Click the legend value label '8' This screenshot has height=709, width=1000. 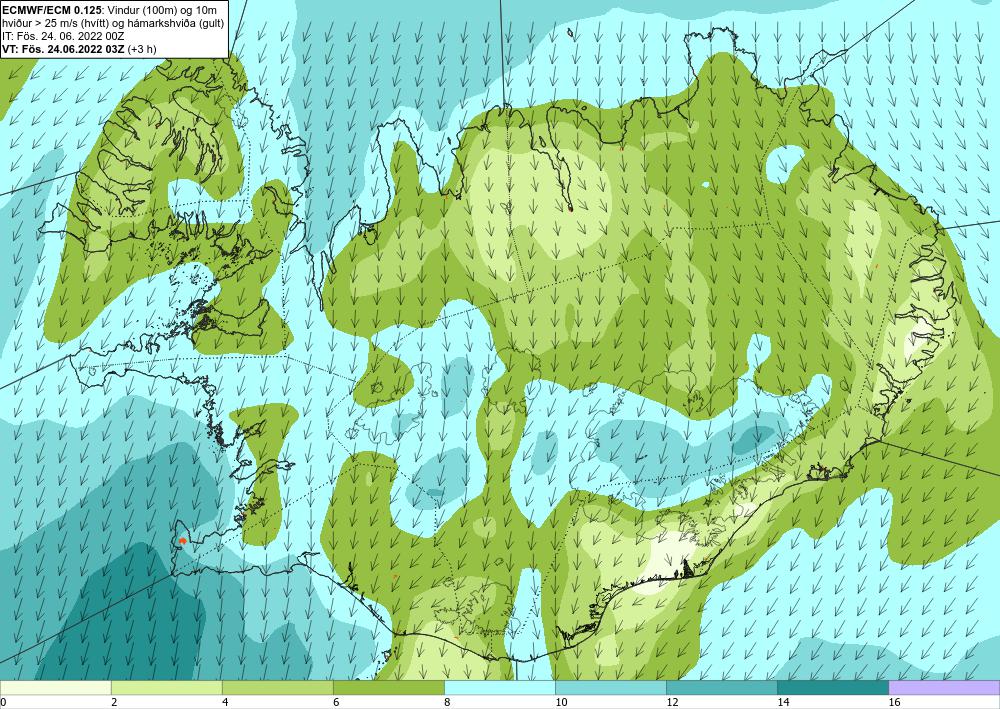coord(446,703)
